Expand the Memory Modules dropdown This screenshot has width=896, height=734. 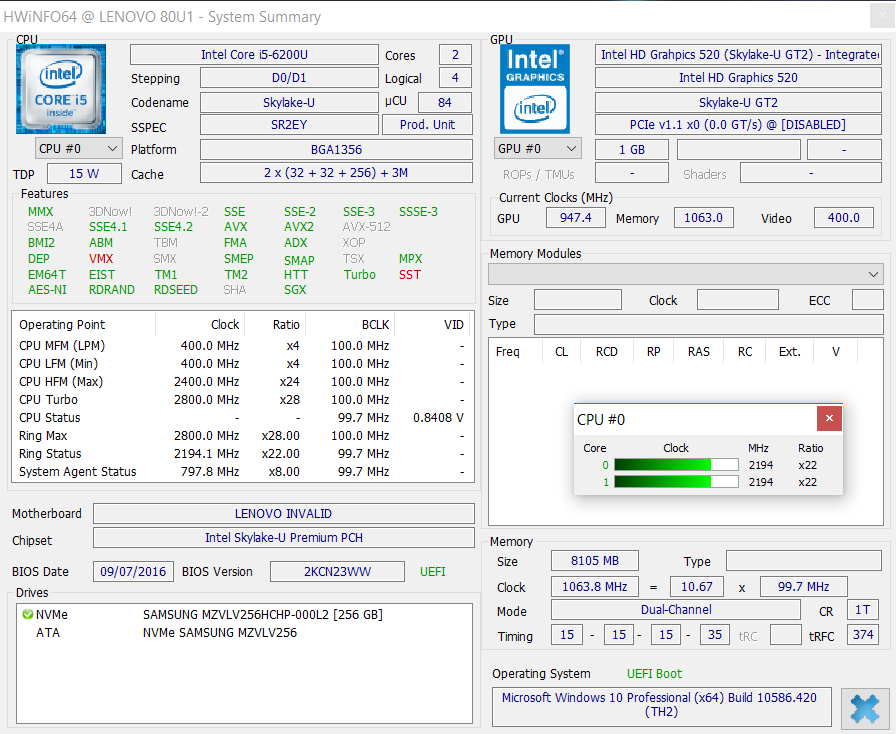coord(686,274)
